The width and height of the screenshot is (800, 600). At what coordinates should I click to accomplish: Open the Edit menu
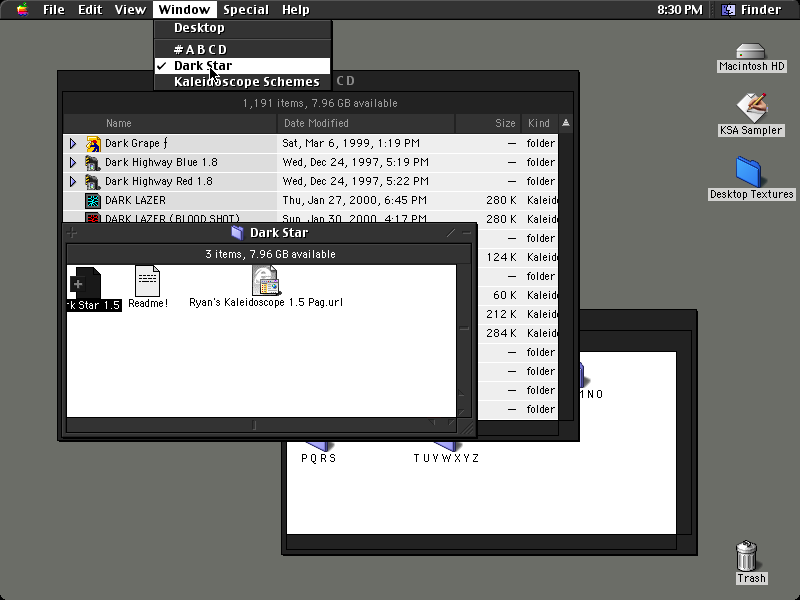click(90, 10)
